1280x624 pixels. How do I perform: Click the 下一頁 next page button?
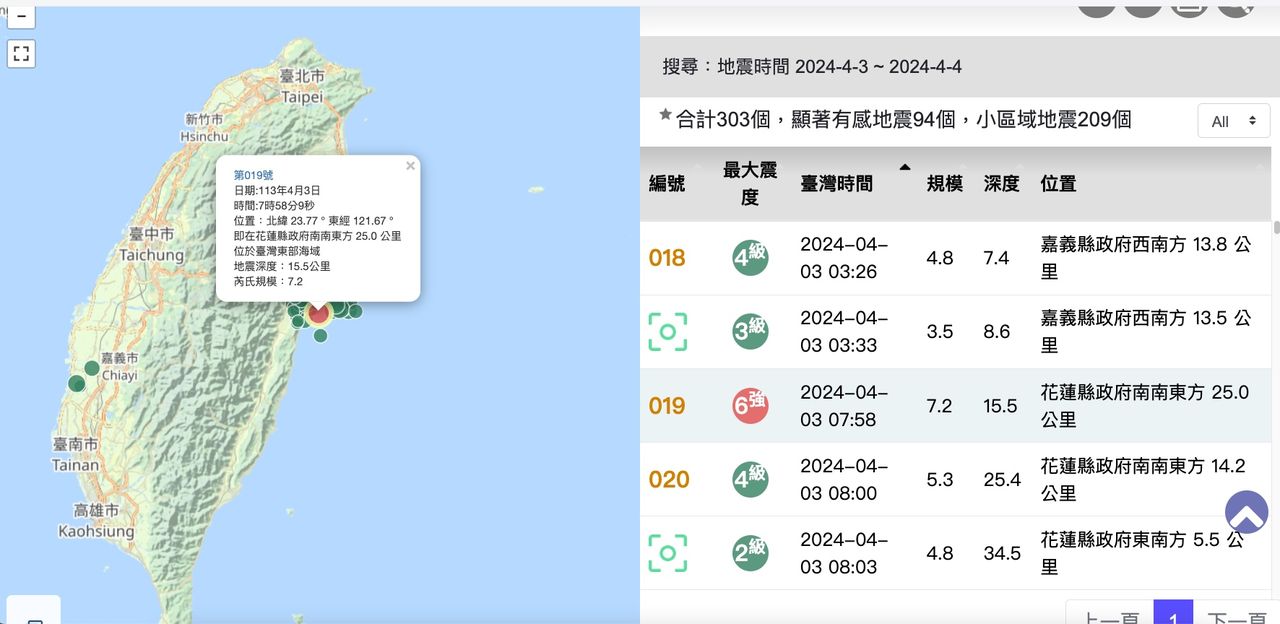(1237, 614)
